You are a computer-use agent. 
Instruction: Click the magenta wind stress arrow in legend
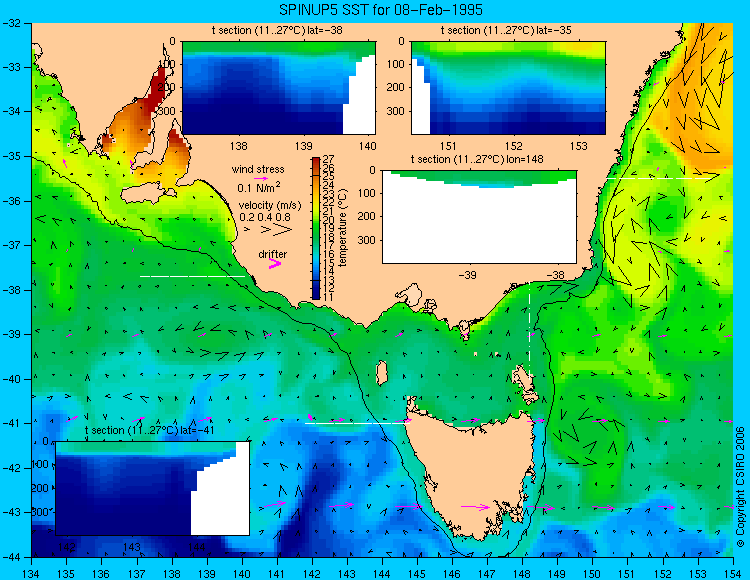(261, 178)
